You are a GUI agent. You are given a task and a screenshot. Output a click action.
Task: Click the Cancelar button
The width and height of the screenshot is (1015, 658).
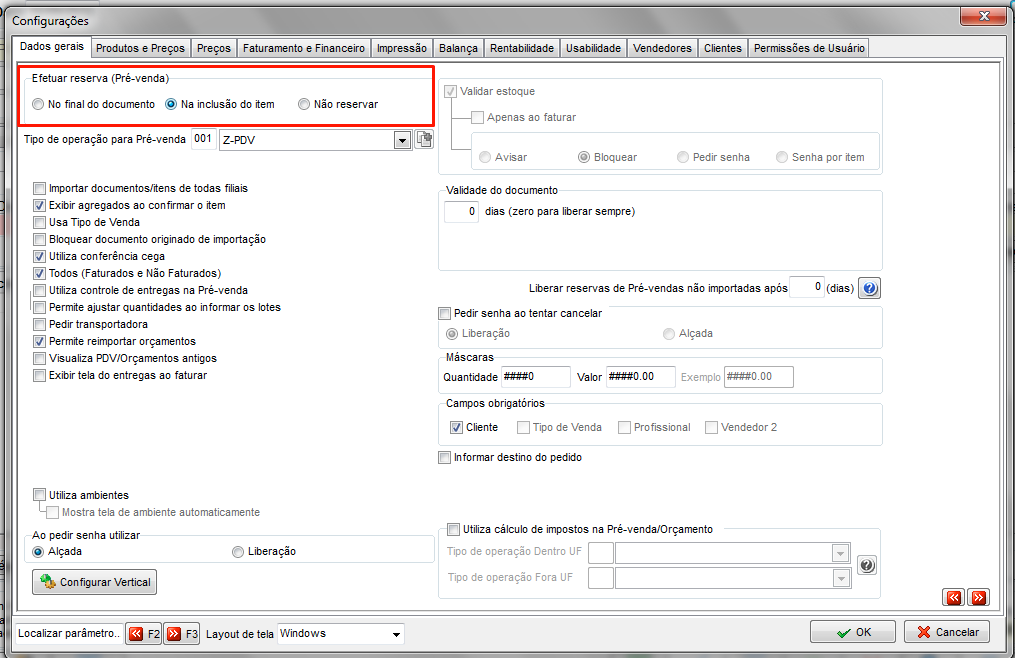click(947, 632)
